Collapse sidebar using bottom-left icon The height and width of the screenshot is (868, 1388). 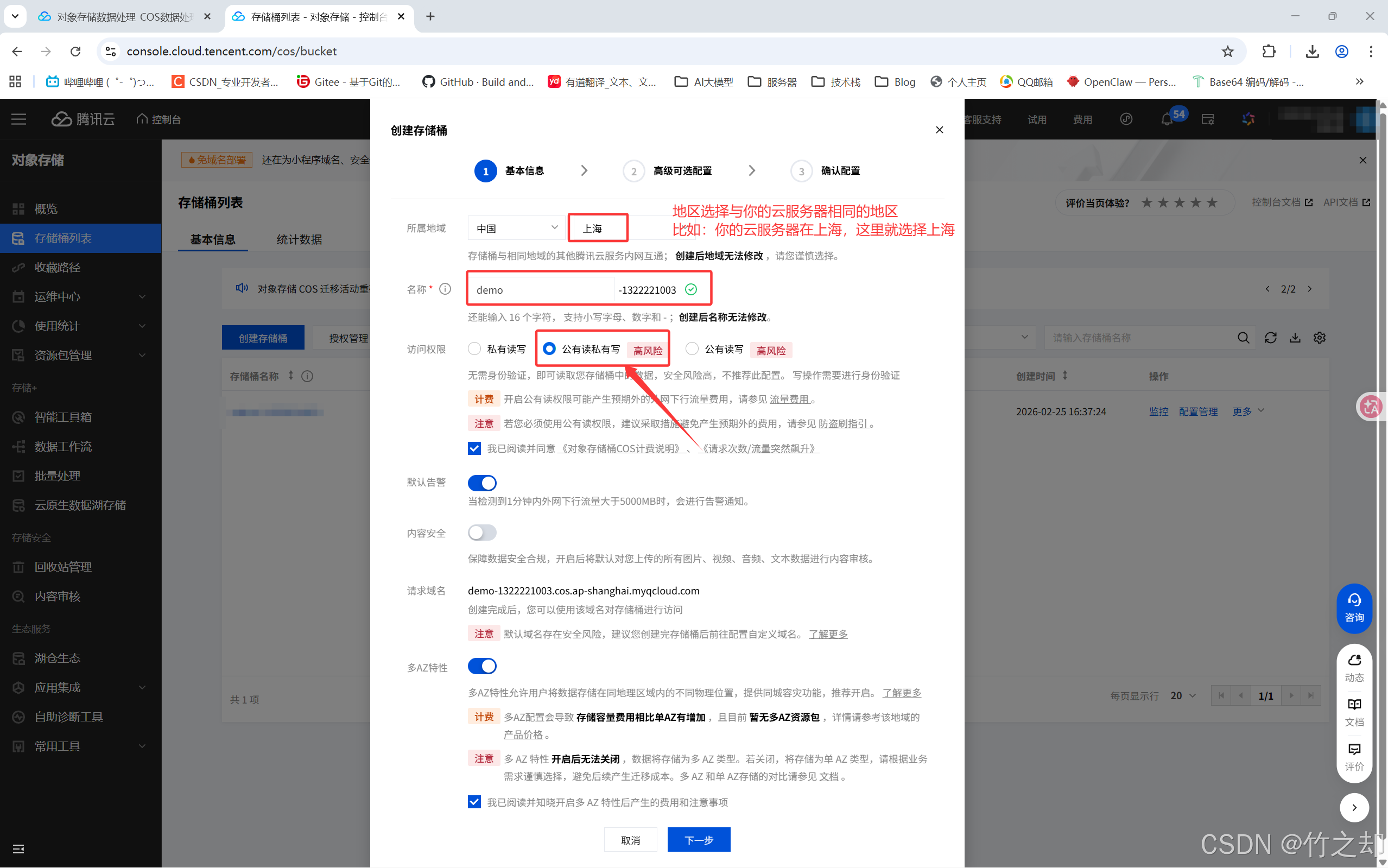tap(18, 848)
